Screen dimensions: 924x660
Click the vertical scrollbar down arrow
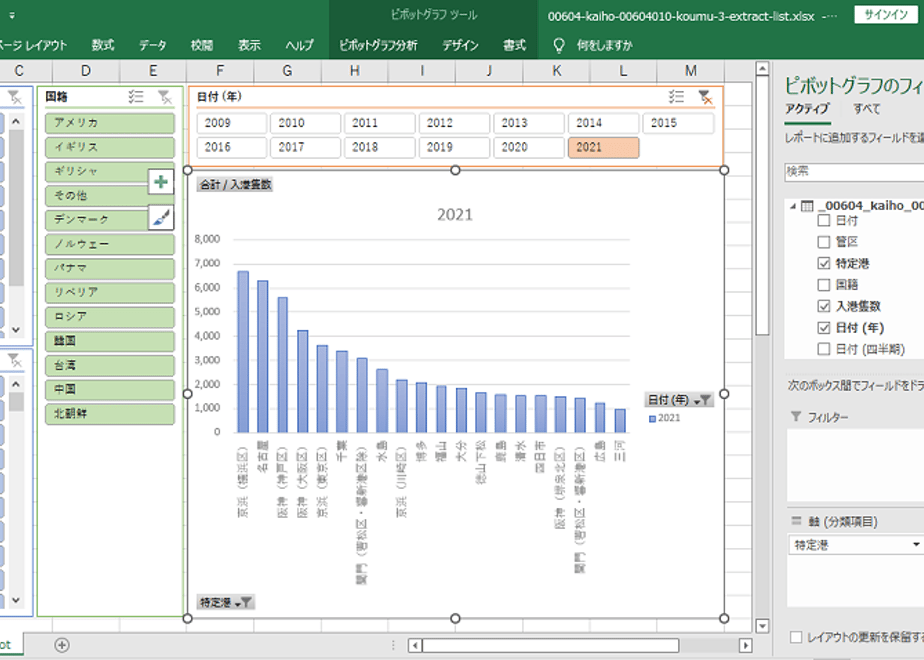(x=762, y=626)
